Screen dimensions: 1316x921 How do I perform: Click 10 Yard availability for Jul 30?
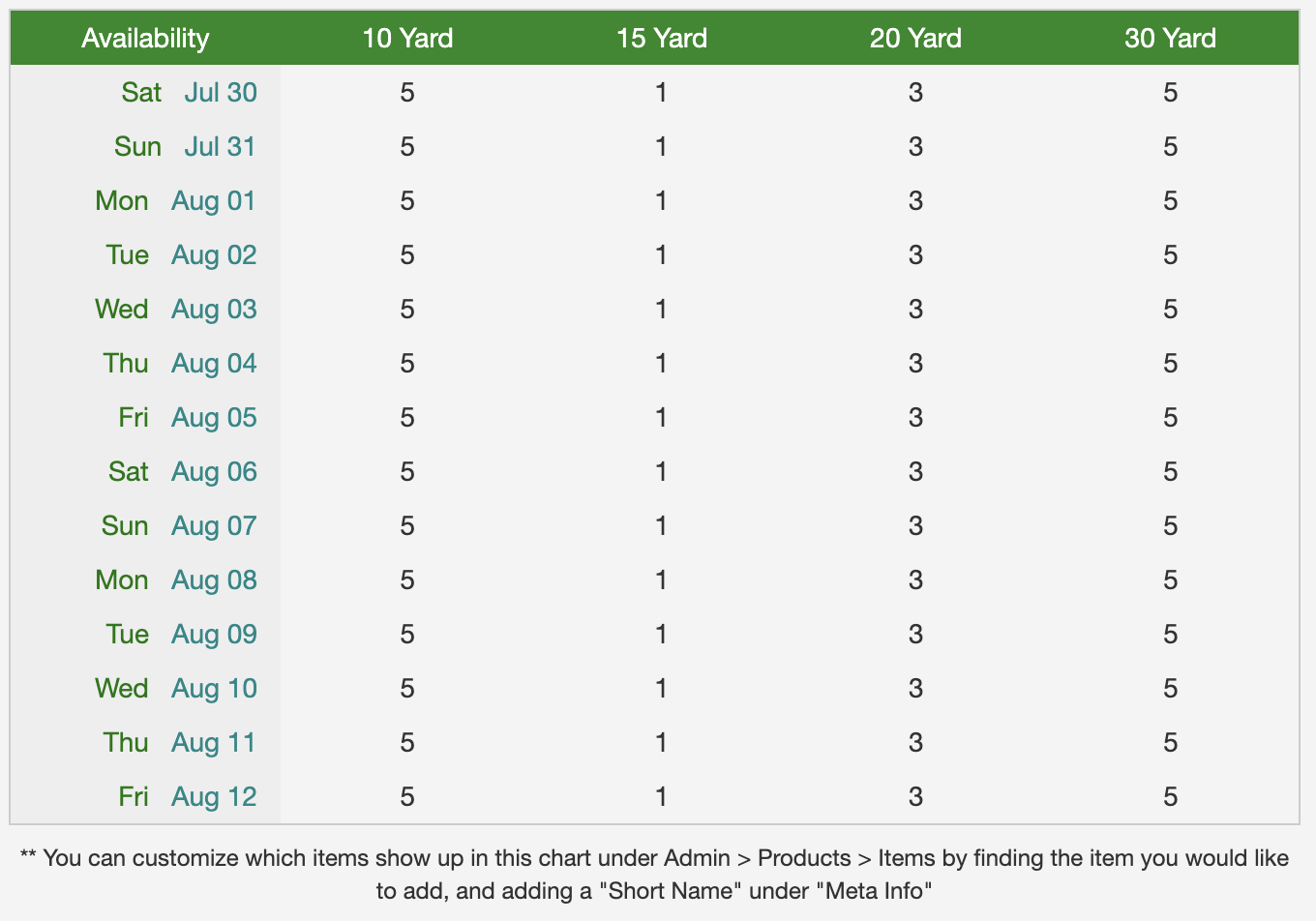pos(407,93)
